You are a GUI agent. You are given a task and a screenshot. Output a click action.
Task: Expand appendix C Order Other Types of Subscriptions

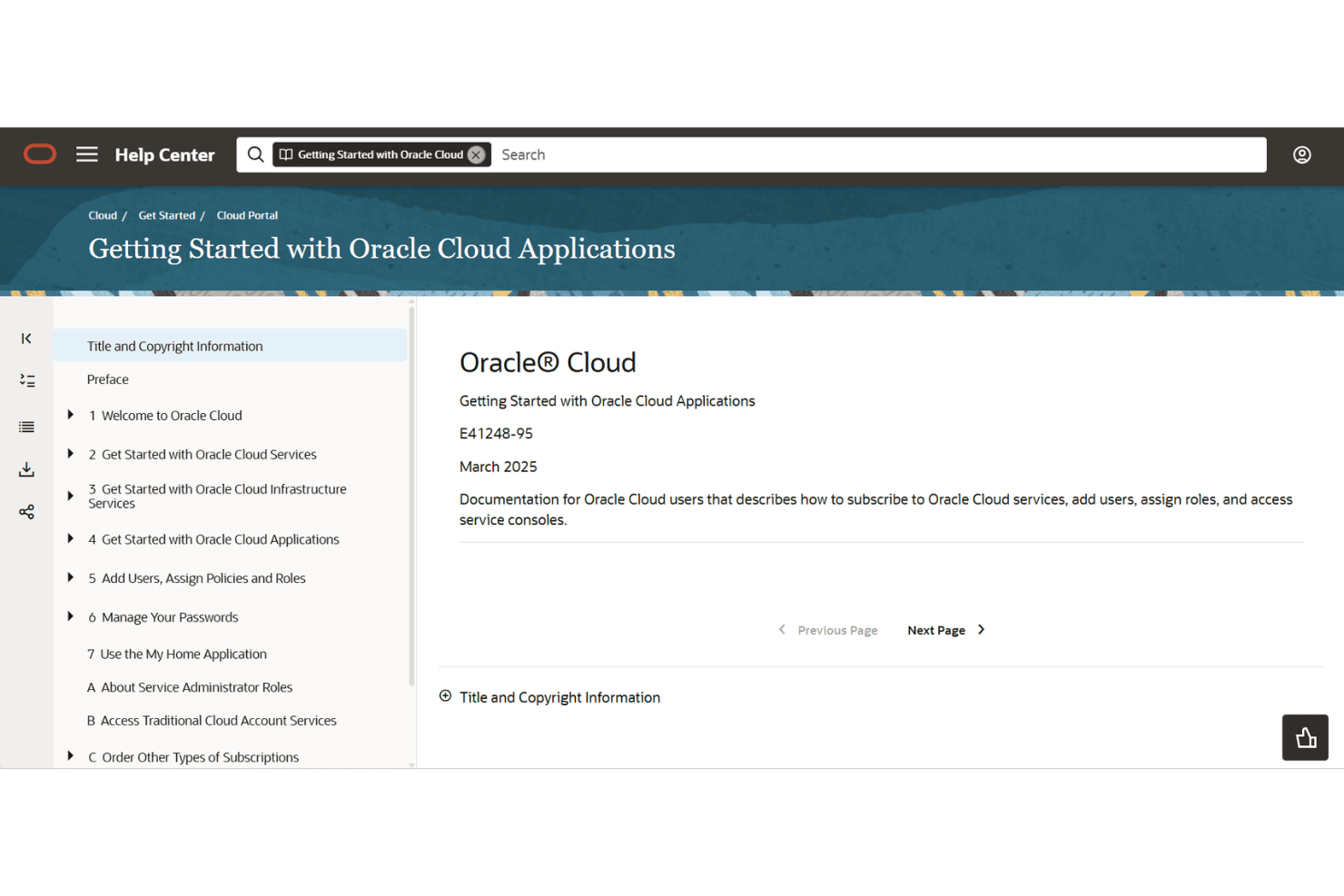[x=71, y=755]
